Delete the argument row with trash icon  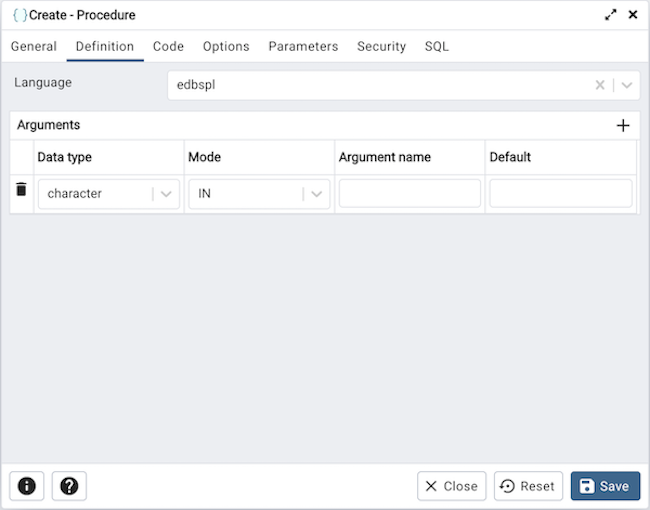(x=21, y=190)
